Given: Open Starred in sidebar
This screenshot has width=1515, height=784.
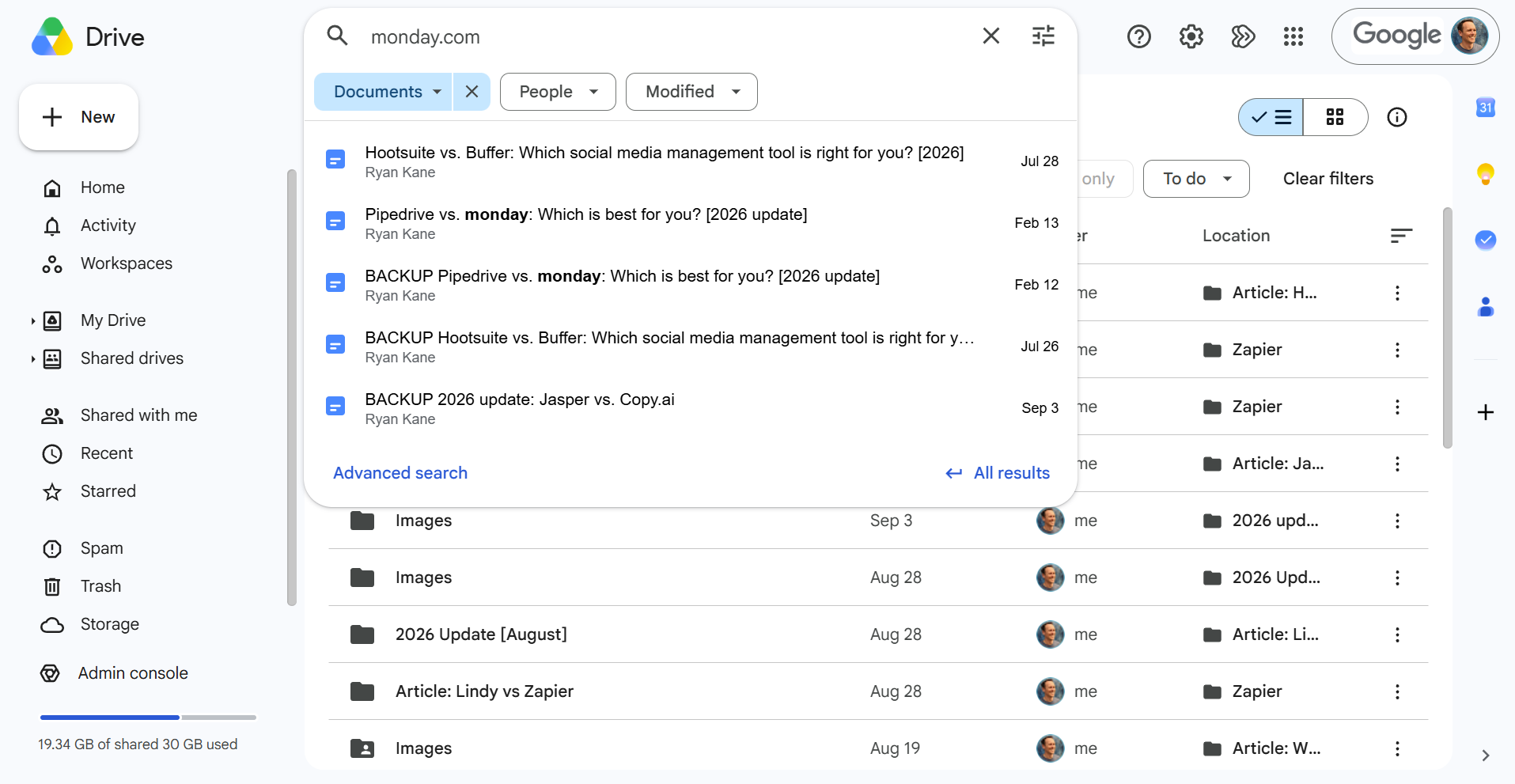Looking at the screenshot, I should [x=108, y=491].
